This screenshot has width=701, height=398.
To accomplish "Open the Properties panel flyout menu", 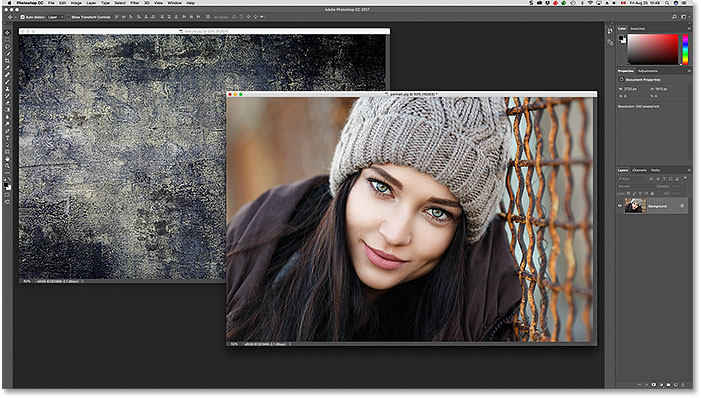I will tap(689, 71).
